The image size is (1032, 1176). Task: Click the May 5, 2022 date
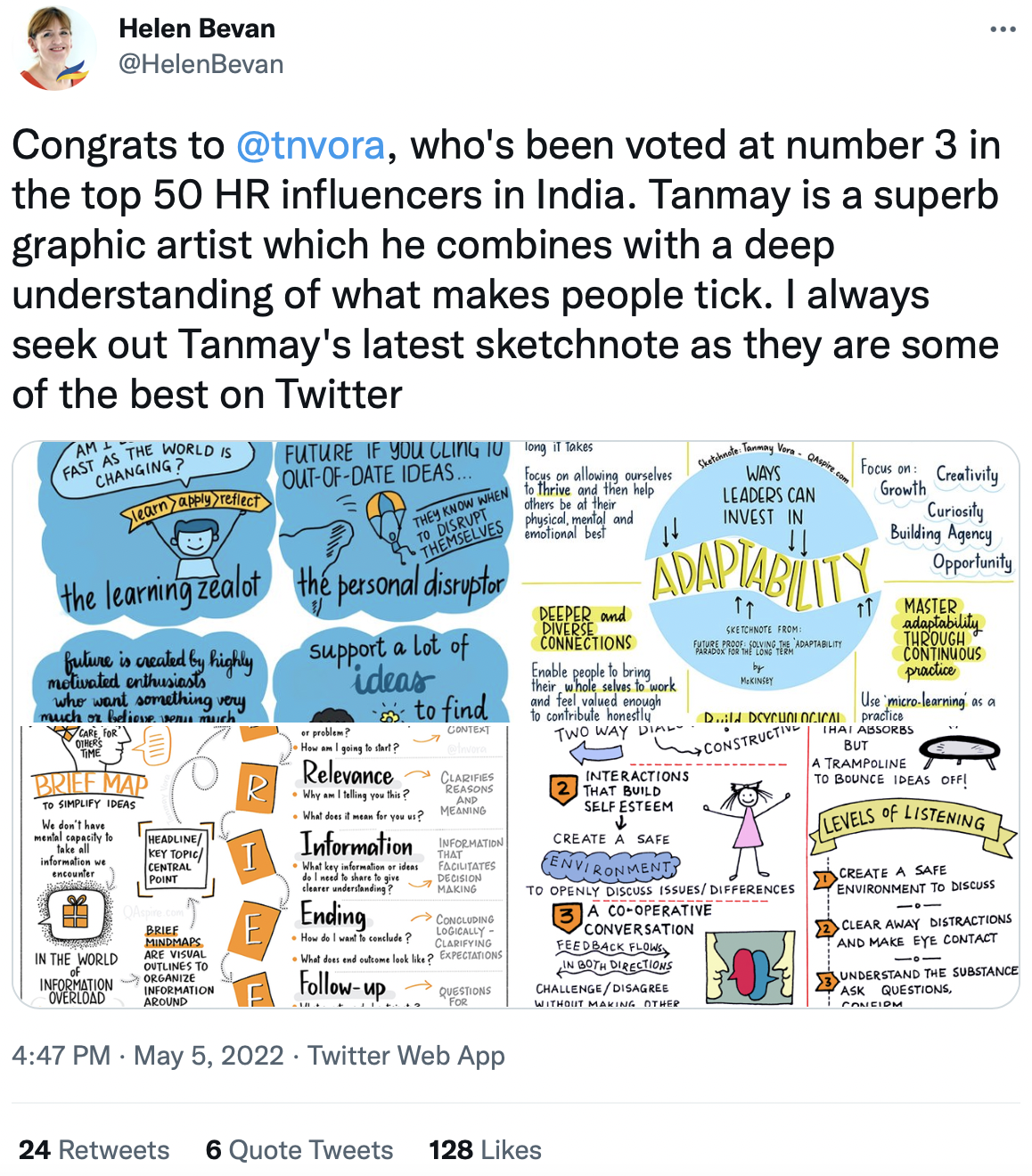(209, 1056)
